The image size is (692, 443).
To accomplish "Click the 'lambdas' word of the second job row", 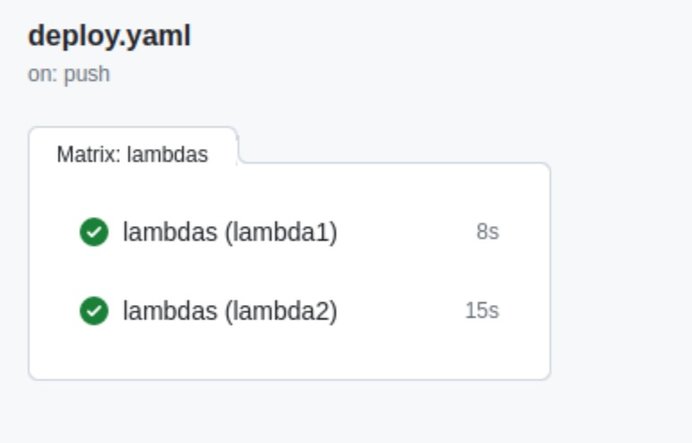I will (170, 311).
